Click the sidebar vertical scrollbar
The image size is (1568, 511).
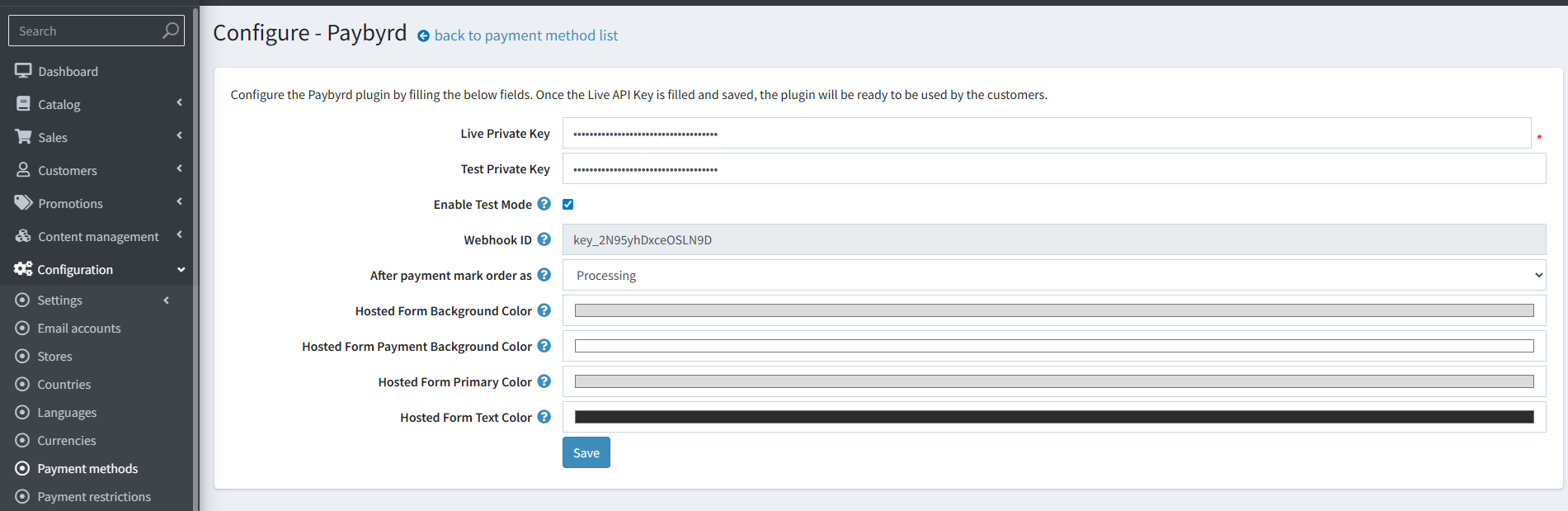(195, 258)
